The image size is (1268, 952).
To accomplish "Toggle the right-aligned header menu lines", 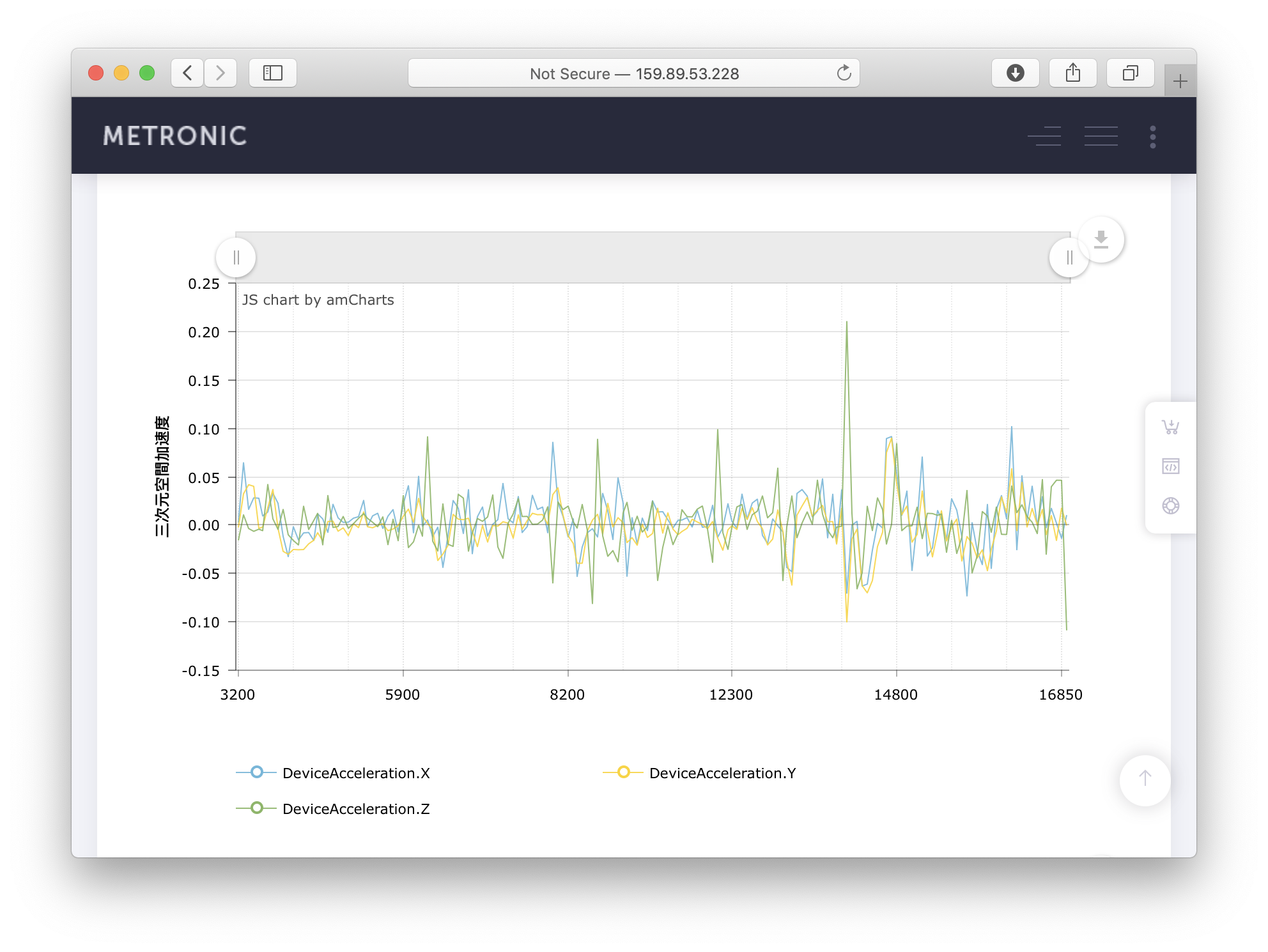I will click(1044, 136).
